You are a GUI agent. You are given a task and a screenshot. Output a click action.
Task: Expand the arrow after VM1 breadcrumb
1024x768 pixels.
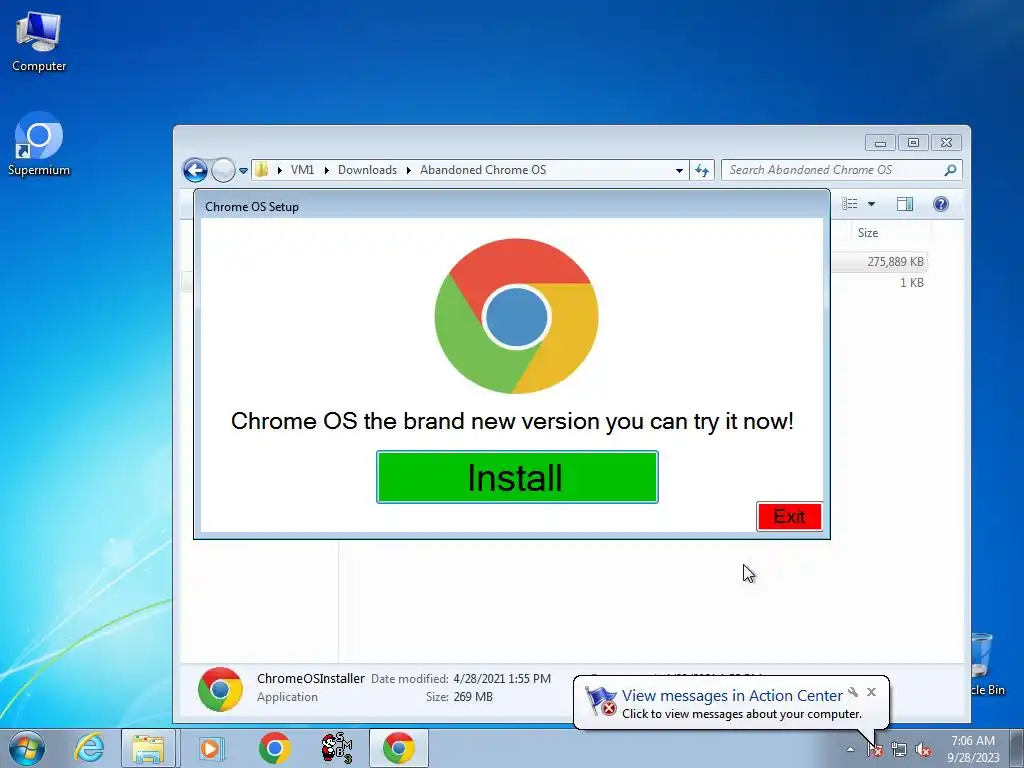click(327, 170)
